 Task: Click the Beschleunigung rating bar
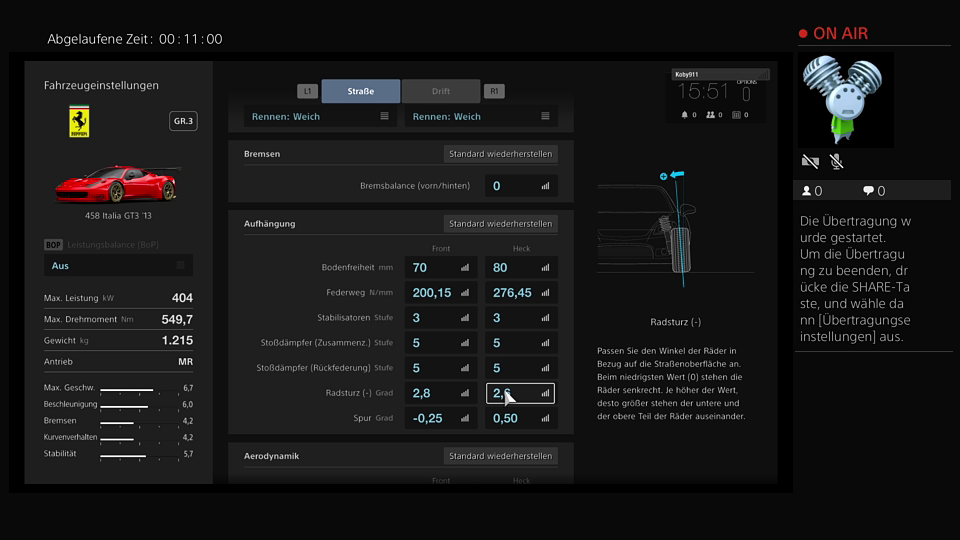[x=140, y=406]
